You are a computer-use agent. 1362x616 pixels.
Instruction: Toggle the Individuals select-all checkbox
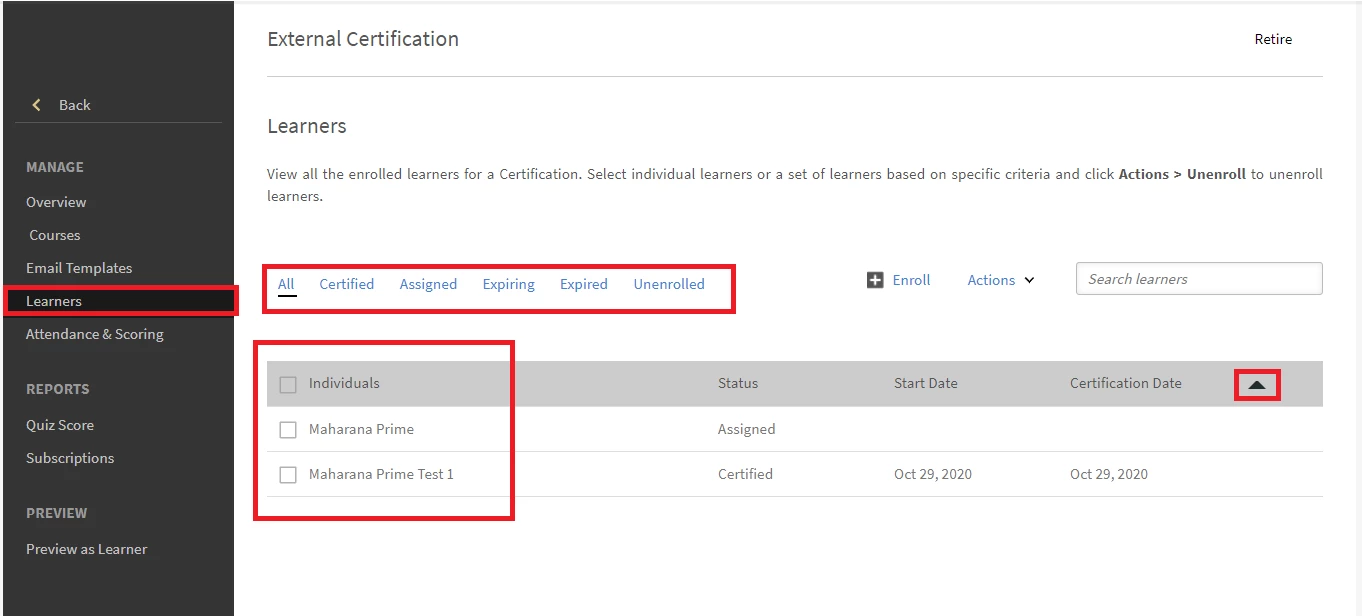(288, 384)
